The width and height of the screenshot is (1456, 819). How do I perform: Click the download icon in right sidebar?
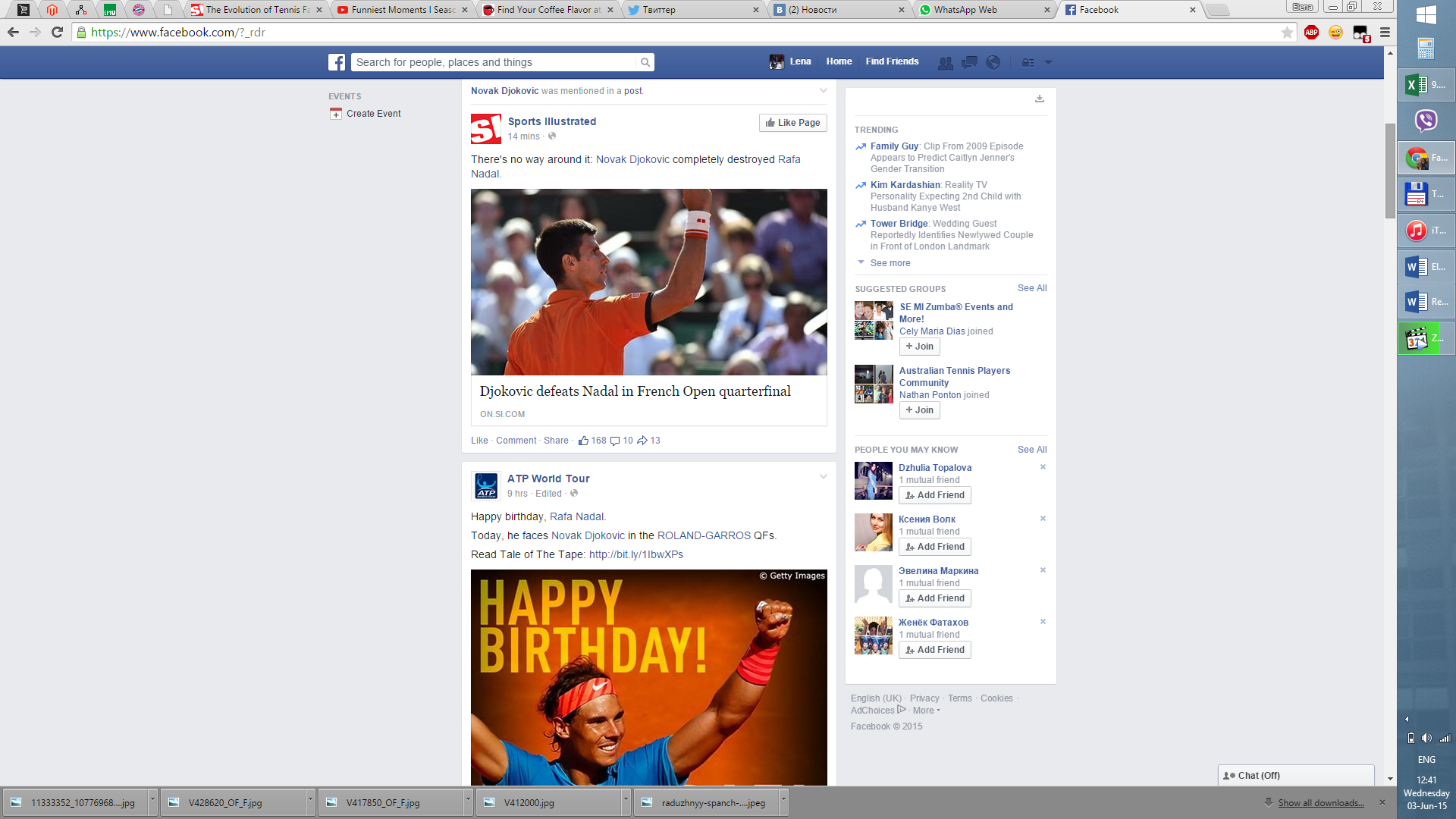[x=1040, y=99]
